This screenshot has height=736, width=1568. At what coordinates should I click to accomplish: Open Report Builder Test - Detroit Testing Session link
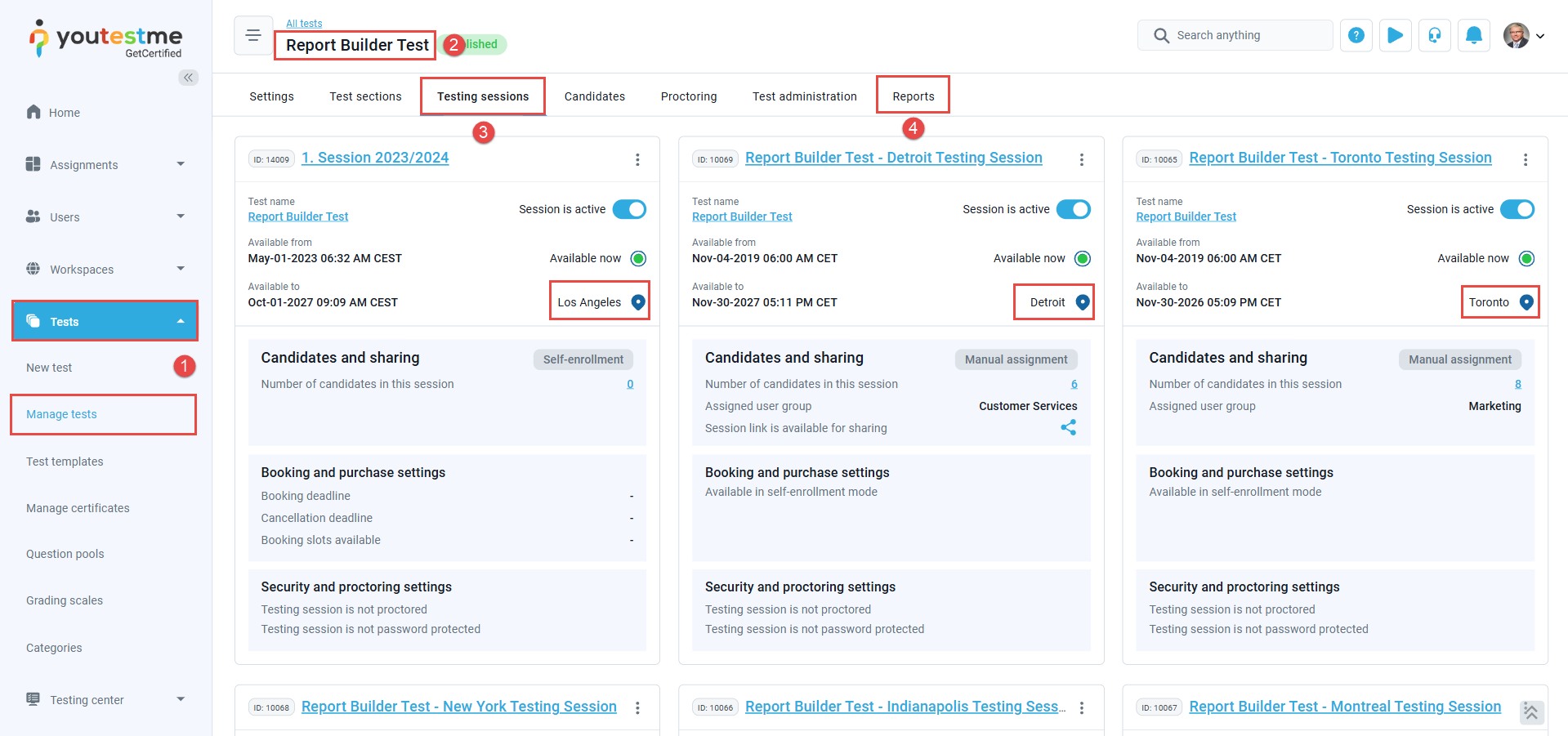(894, 158)
